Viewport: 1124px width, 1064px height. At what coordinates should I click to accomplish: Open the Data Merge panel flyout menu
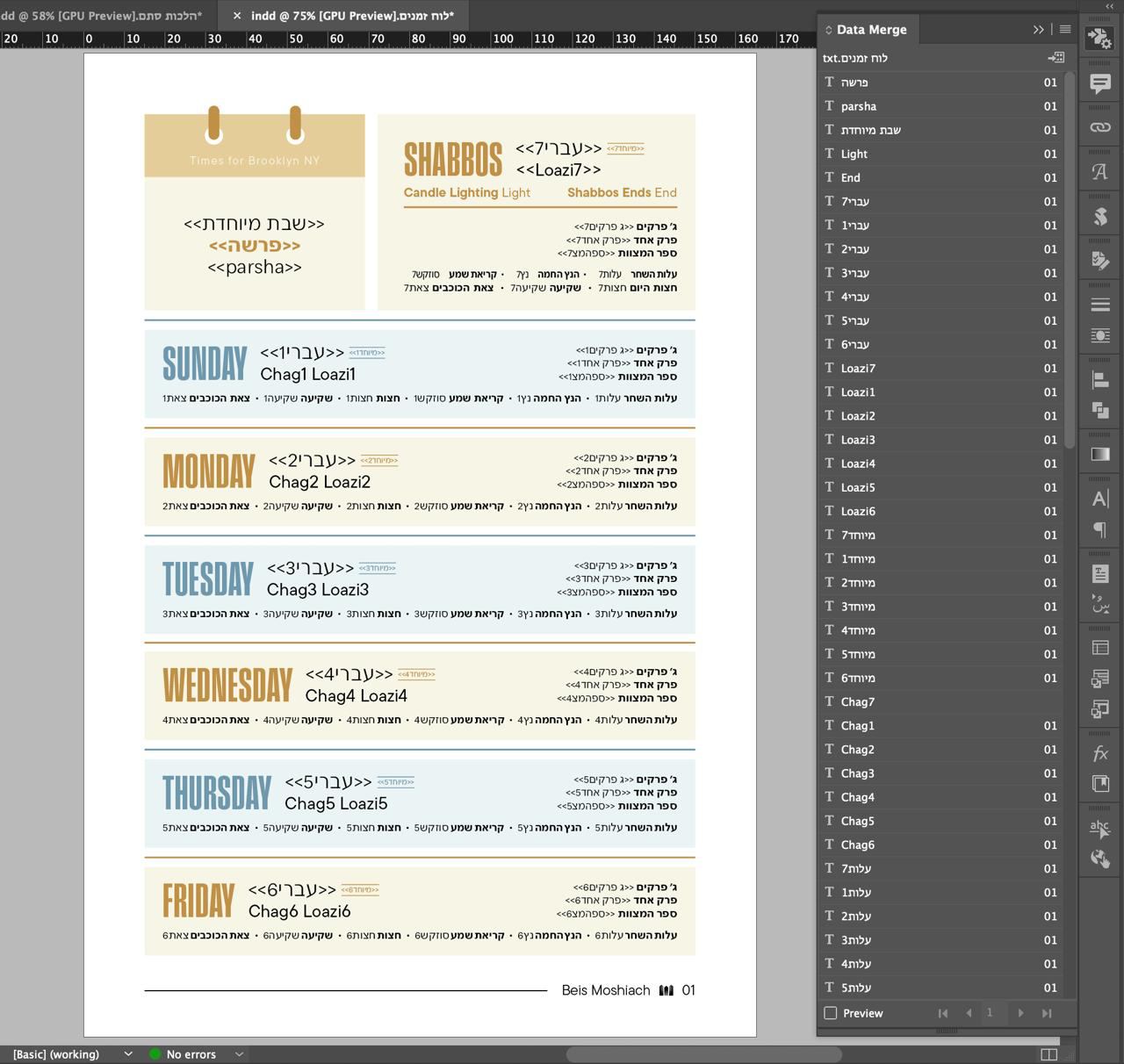pyautogui.click(x=1064, y=30)
